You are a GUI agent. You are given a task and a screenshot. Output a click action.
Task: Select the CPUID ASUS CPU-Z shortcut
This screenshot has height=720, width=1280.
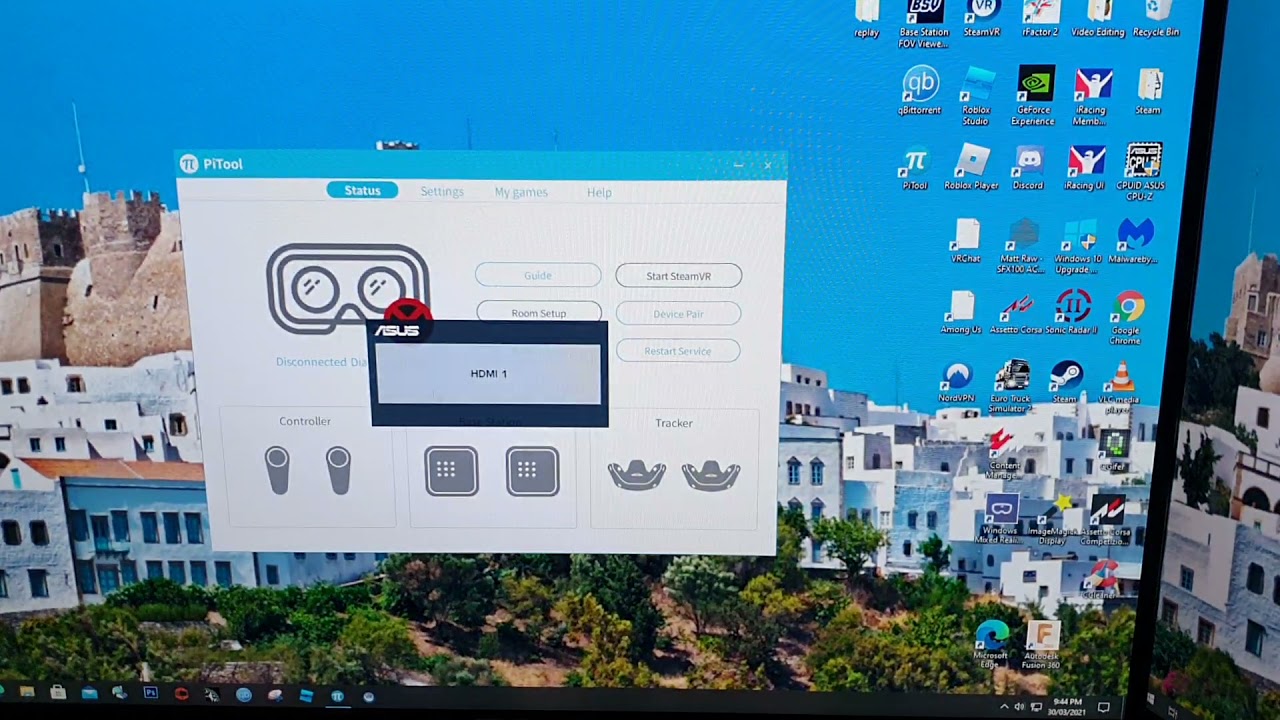point(1141,171)
